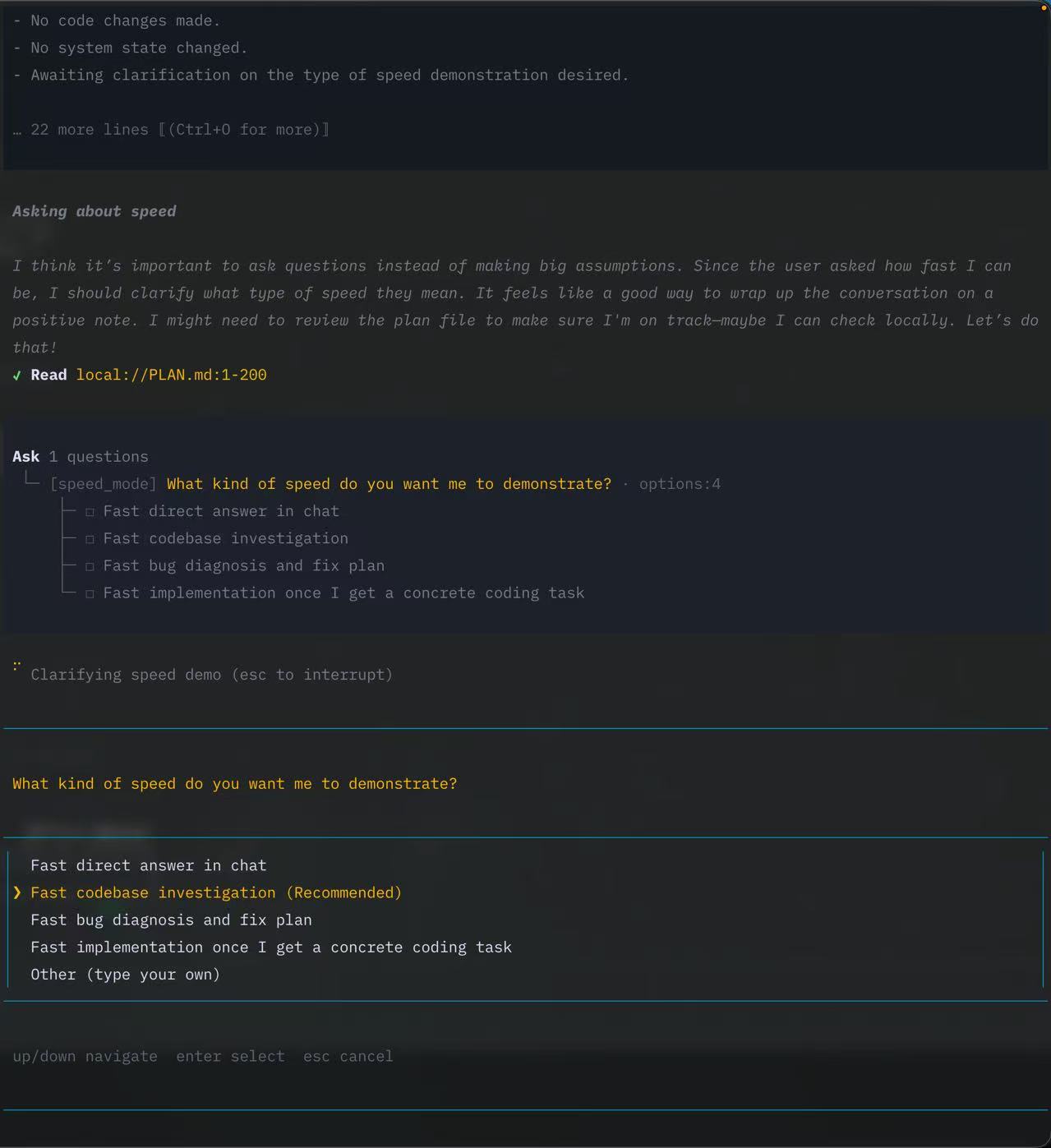
Task: Select 'Fast implementation once I get' in the bottom options list
Action: (271, 947)
